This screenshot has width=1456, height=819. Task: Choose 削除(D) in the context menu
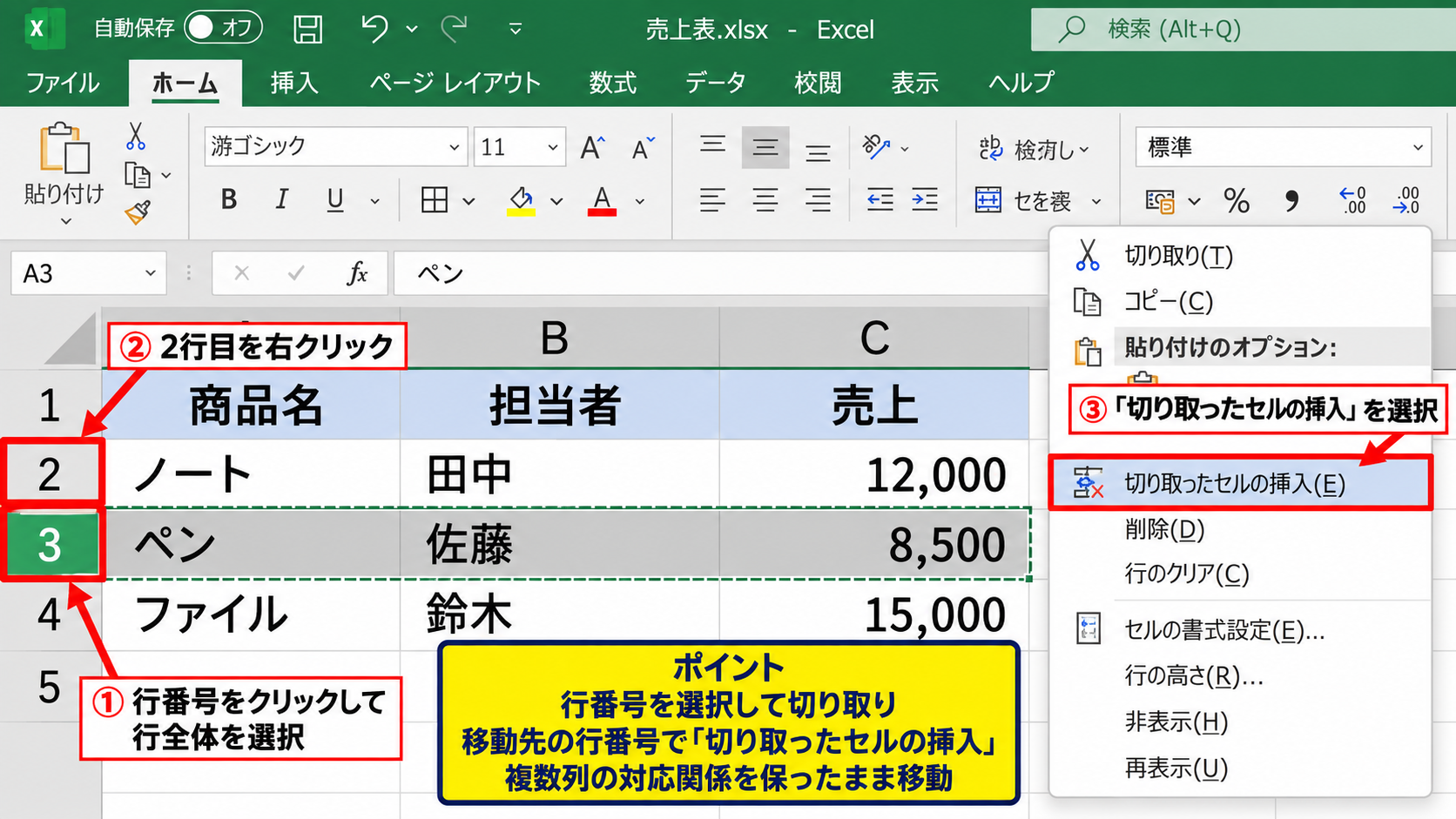pos(1241,528)
